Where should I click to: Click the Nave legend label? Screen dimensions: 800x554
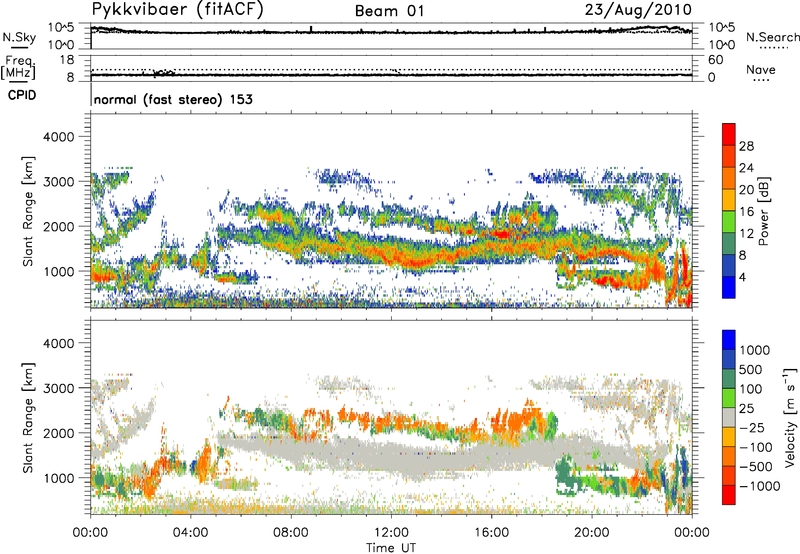[x=761, y=69]
